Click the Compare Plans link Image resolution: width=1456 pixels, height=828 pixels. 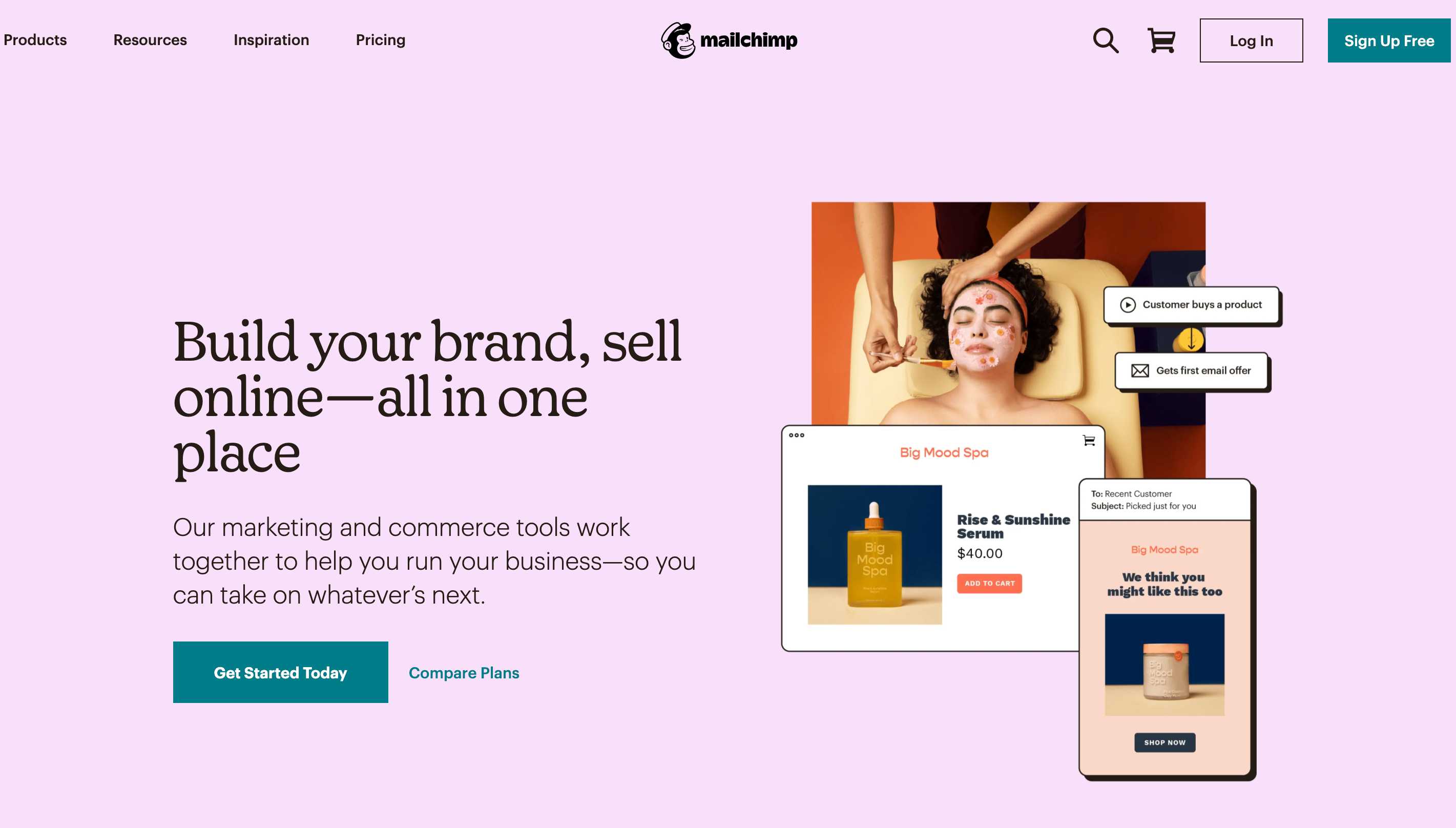(464, 672)
